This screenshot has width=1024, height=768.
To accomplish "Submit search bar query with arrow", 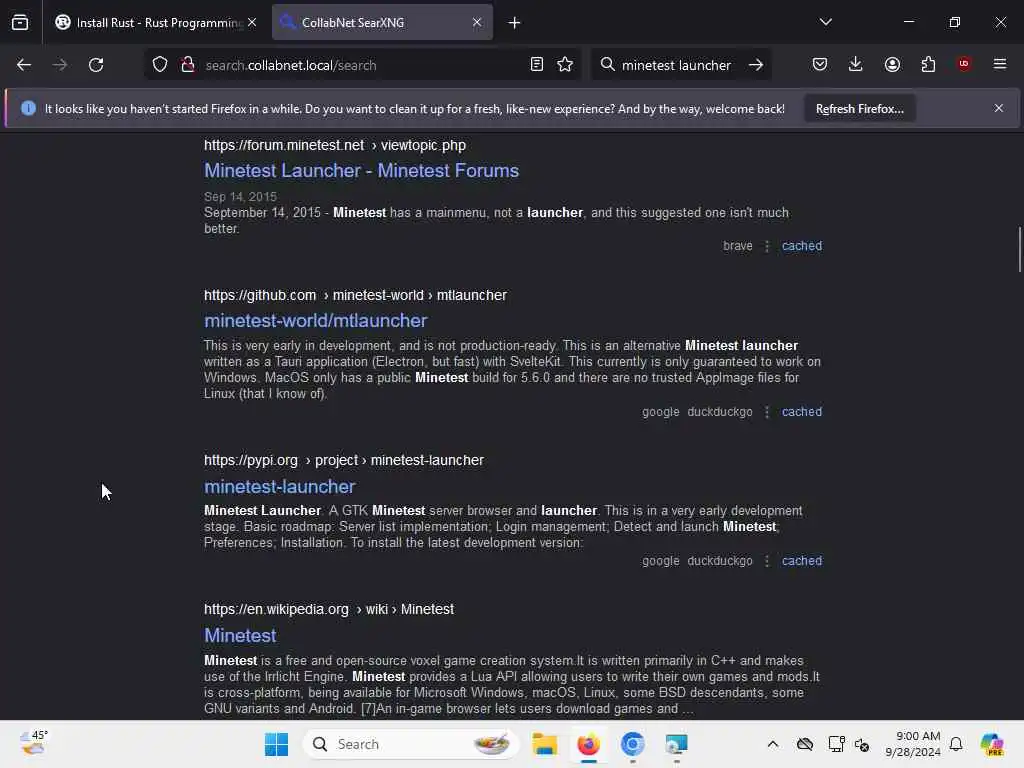I will (756, 65).
